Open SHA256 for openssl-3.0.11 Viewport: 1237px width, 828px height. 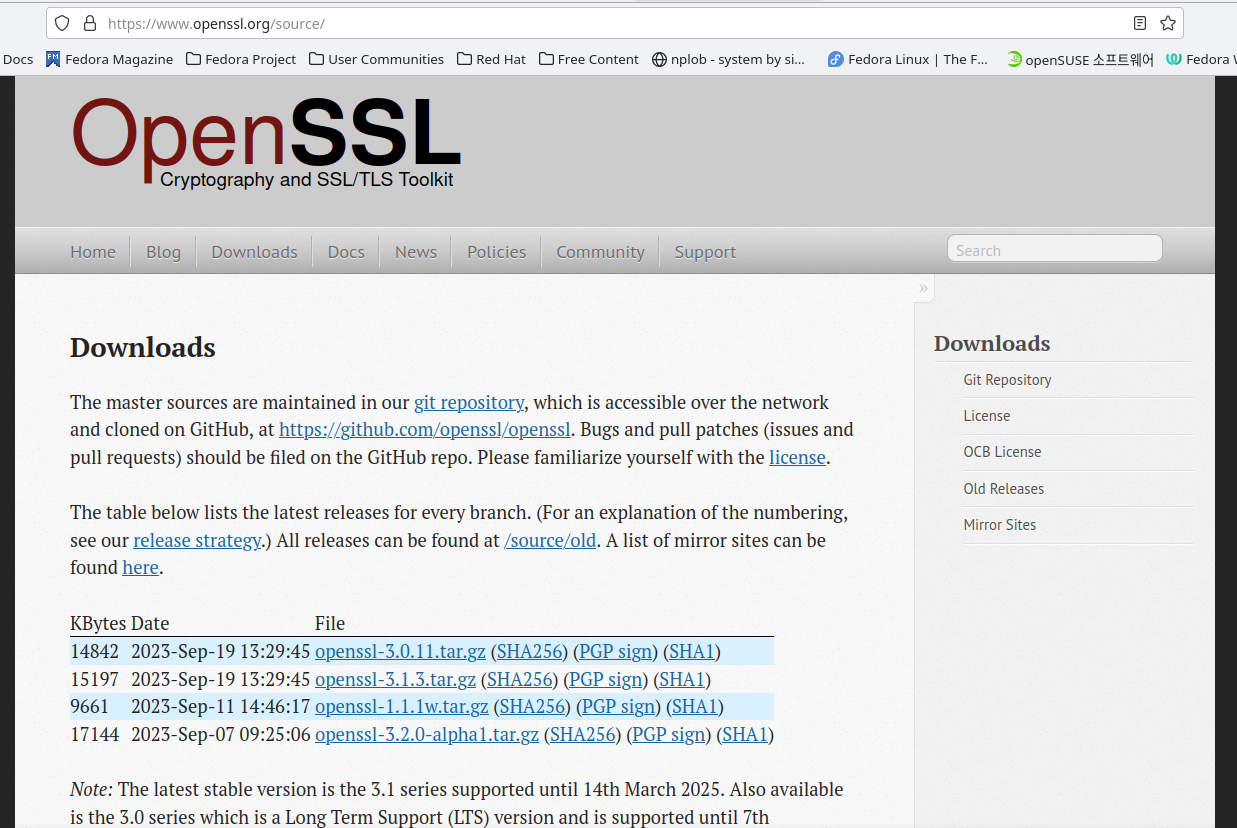[x=532, y=652]
